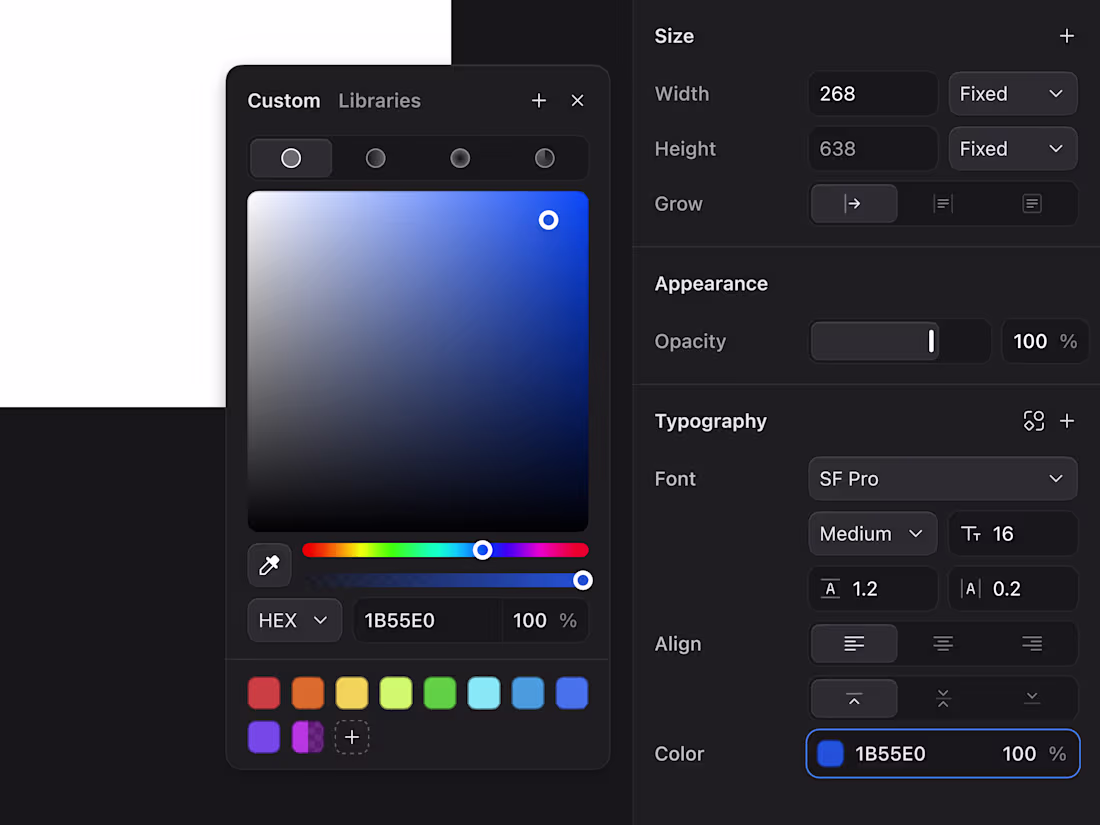1100x825 pixels.
Task: Open the typography styles picker icon
Action: click(1034, 420)
